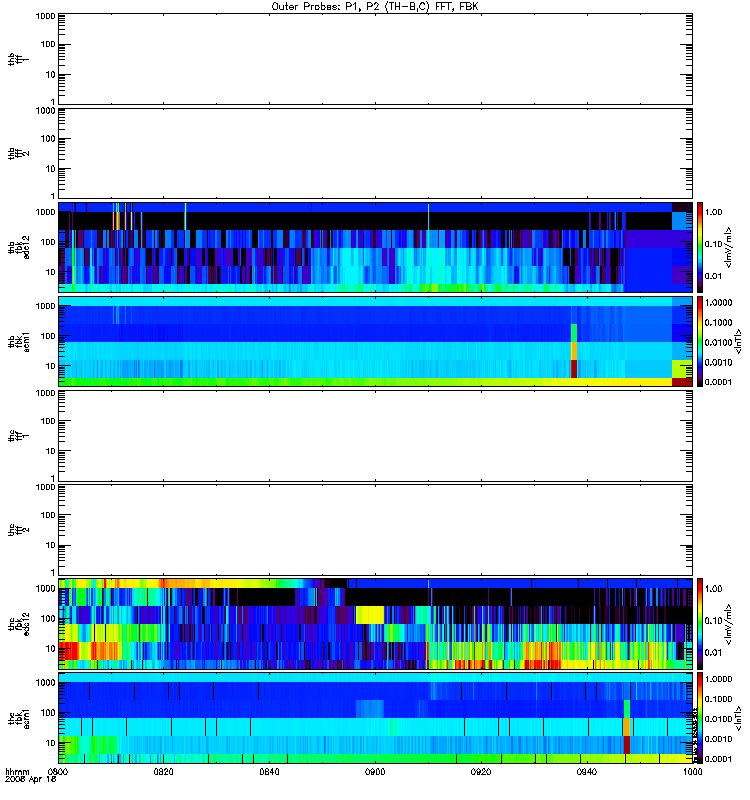Screen dimensions: 750x800
Task: Click the 'thb fbk edc12' axis label
Action: (19, 247)
